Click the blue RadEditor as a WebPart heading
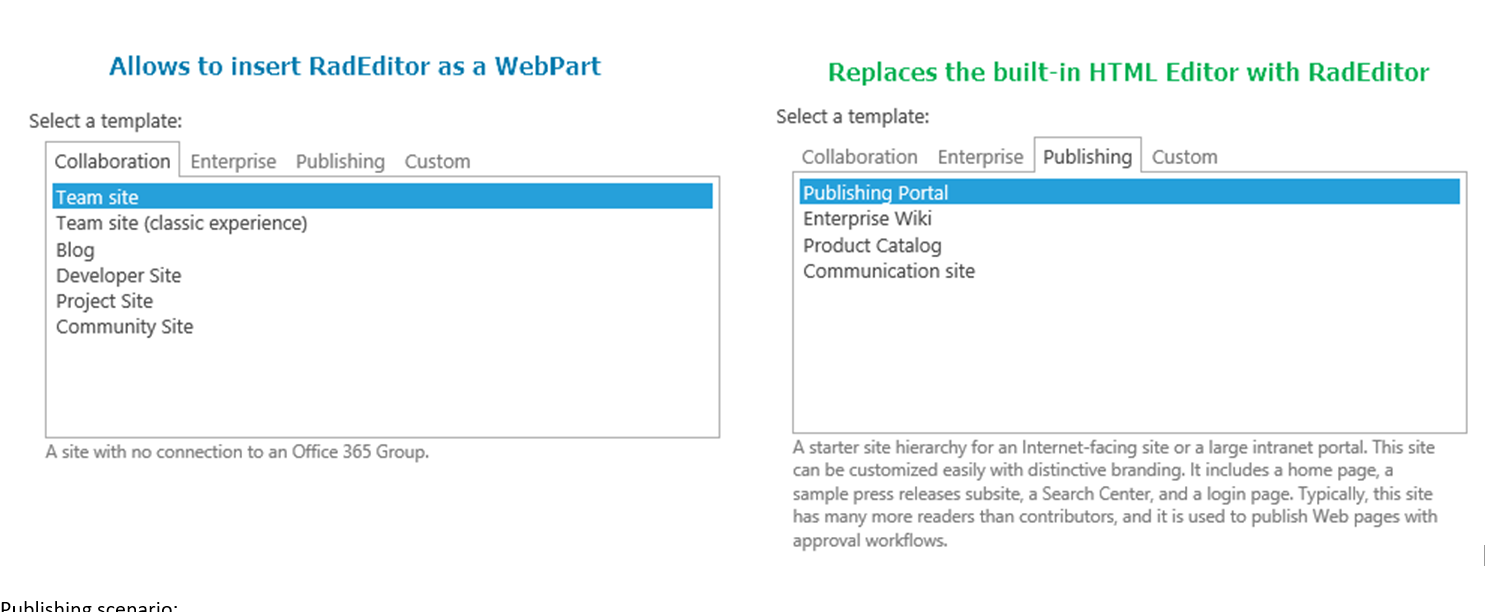1486x612 pixels. click(x=355, y=67)
